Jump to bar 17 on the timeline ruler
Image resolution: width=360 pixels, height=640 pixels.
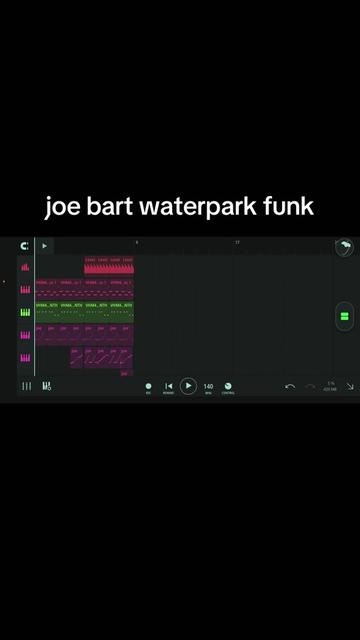pyautogui.click(x=237, y=242)
